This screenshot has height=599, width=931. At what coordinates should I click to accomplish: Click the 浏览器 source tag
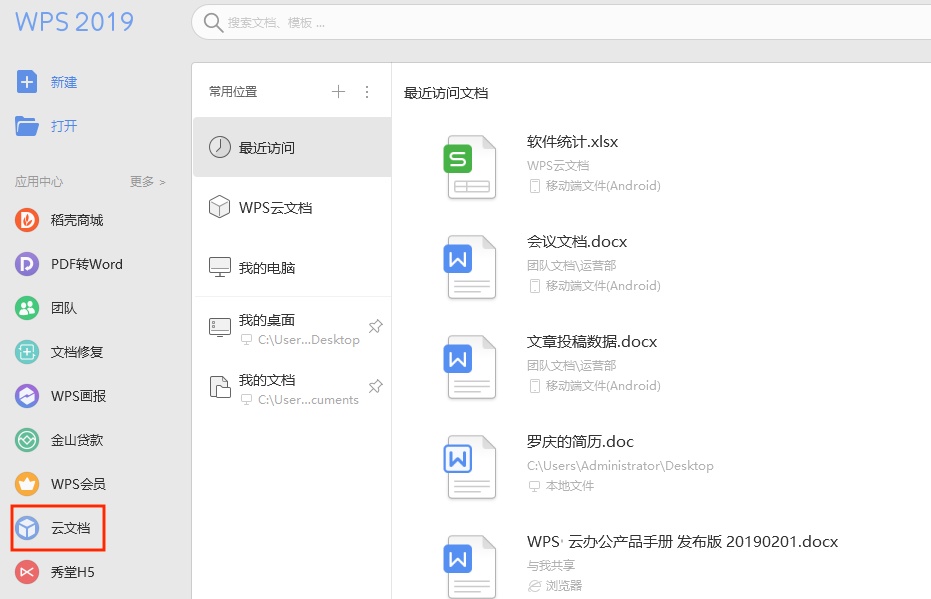555,585
